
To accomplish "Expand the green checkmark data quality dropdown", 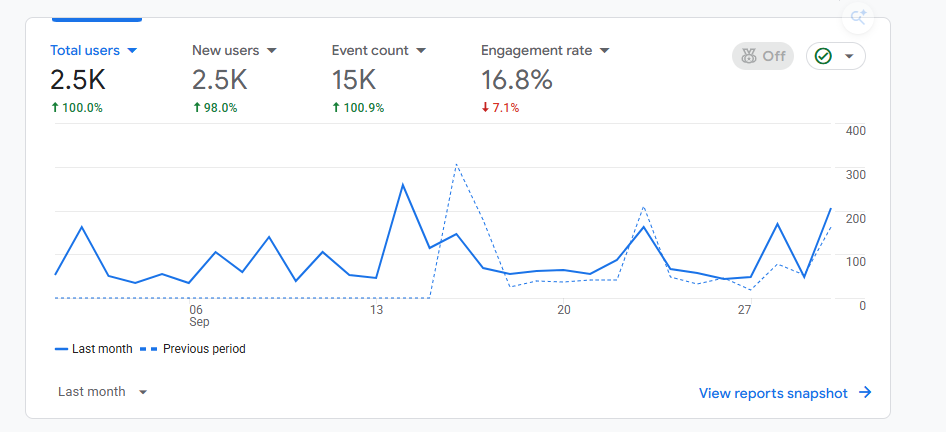I will 849,56.
